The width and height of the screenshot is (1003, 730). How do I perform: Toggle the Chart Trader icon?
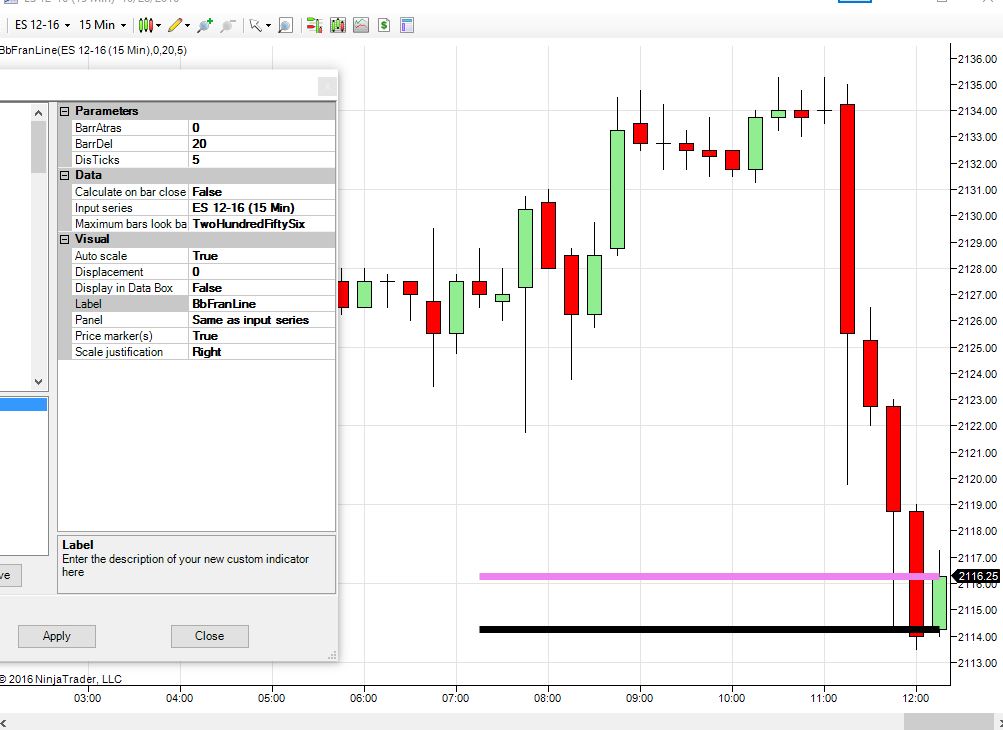tap(314, 25)
